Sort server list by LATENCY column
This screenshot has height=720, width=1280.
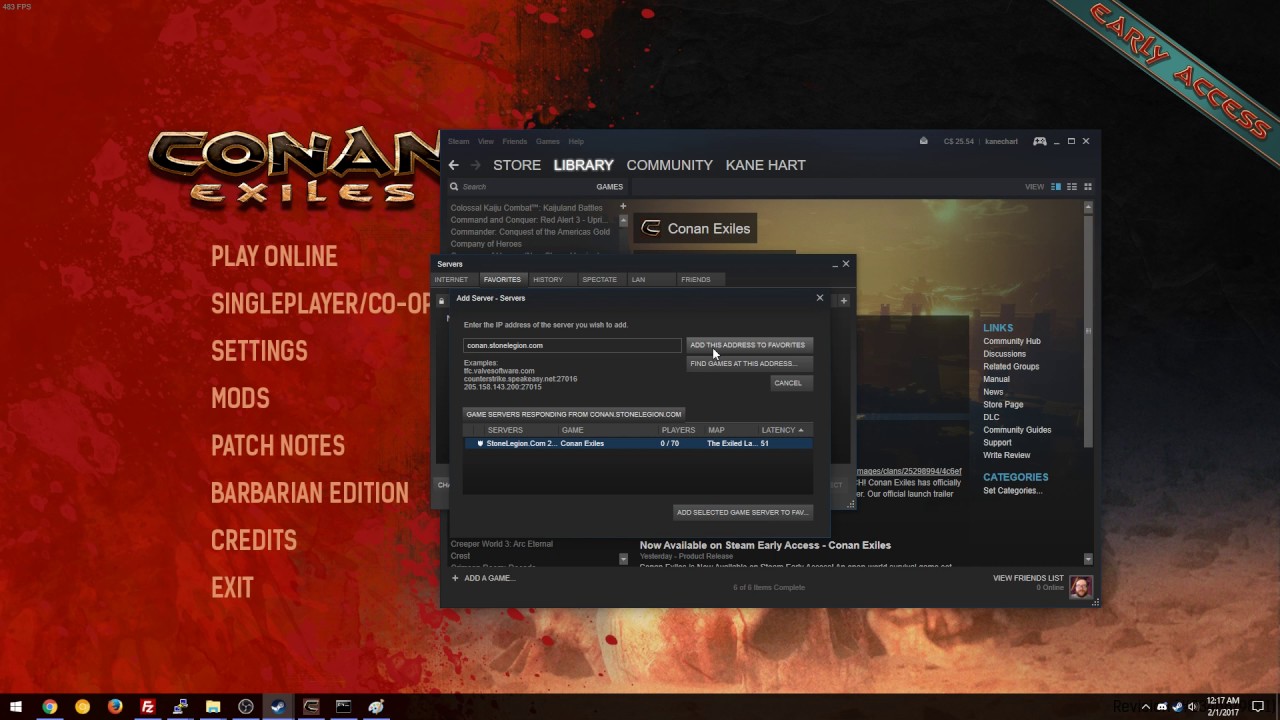point(783,430)
